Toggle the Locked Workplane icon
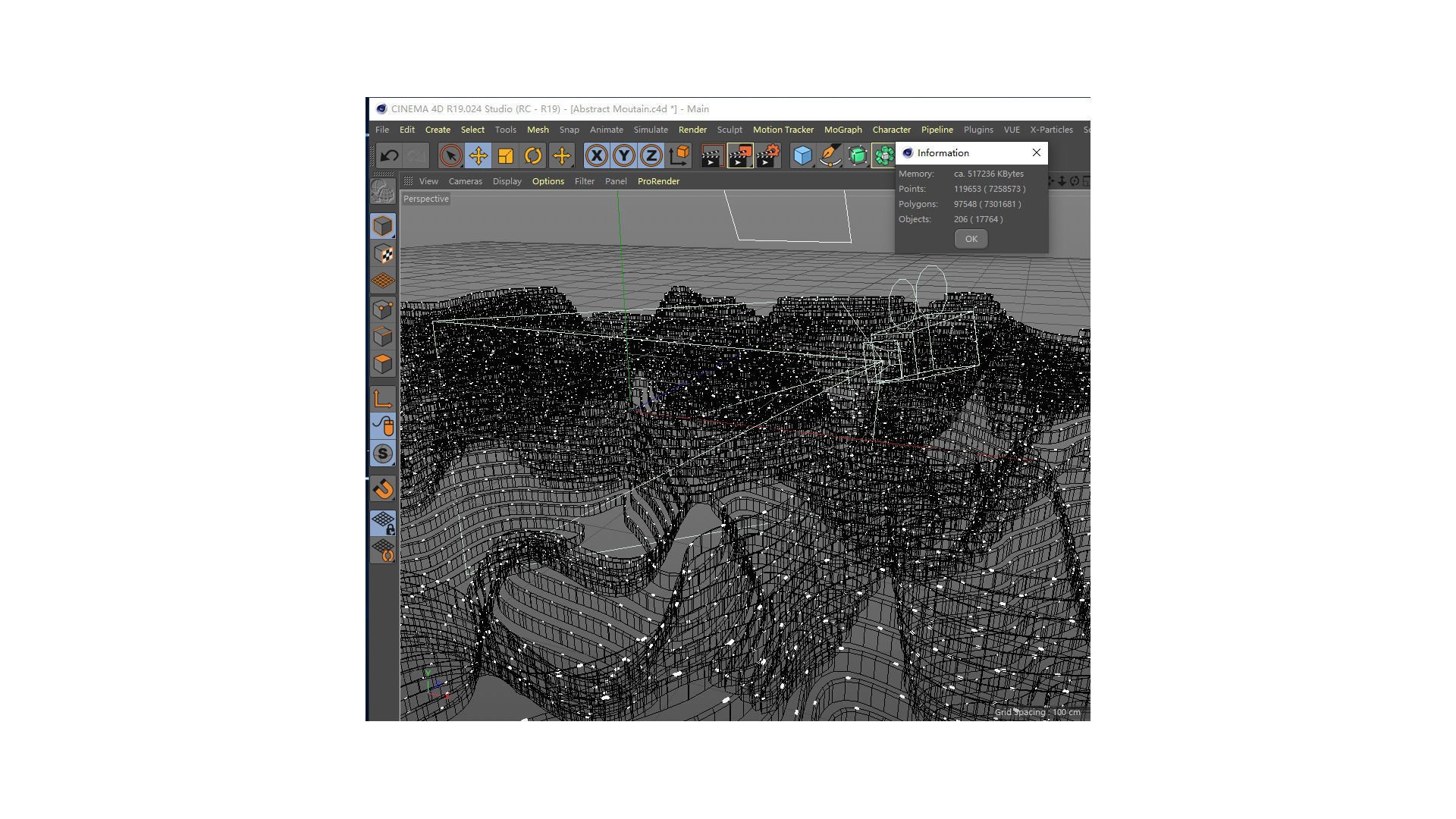Image resolution: width=1456 pixels, height=819 pixels. click(x=383, y=523)
